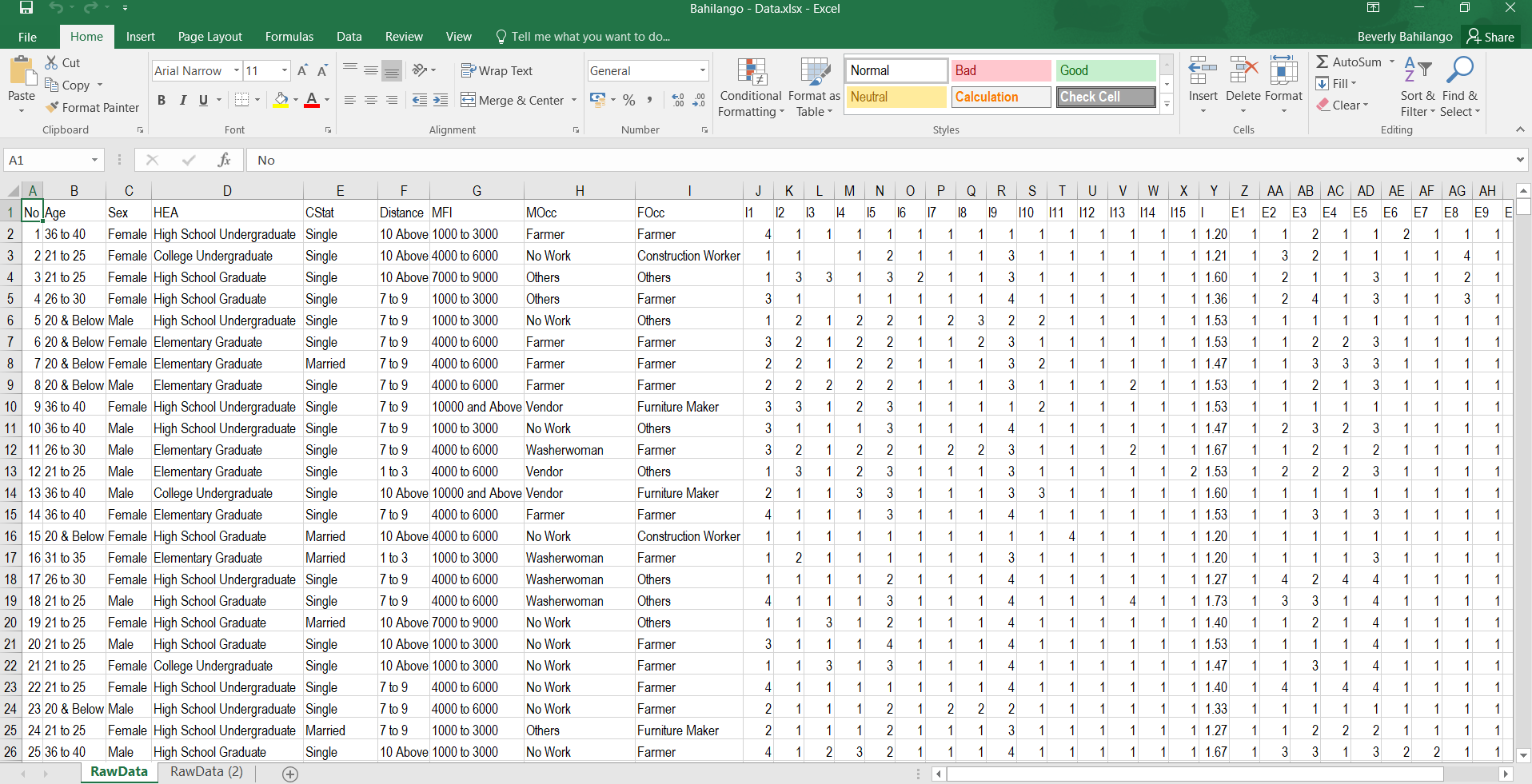Click the Undo arrow in the quick access toolbar
Screen dimensions: 1532x784
pyautogui.click(x=55, y=8)
